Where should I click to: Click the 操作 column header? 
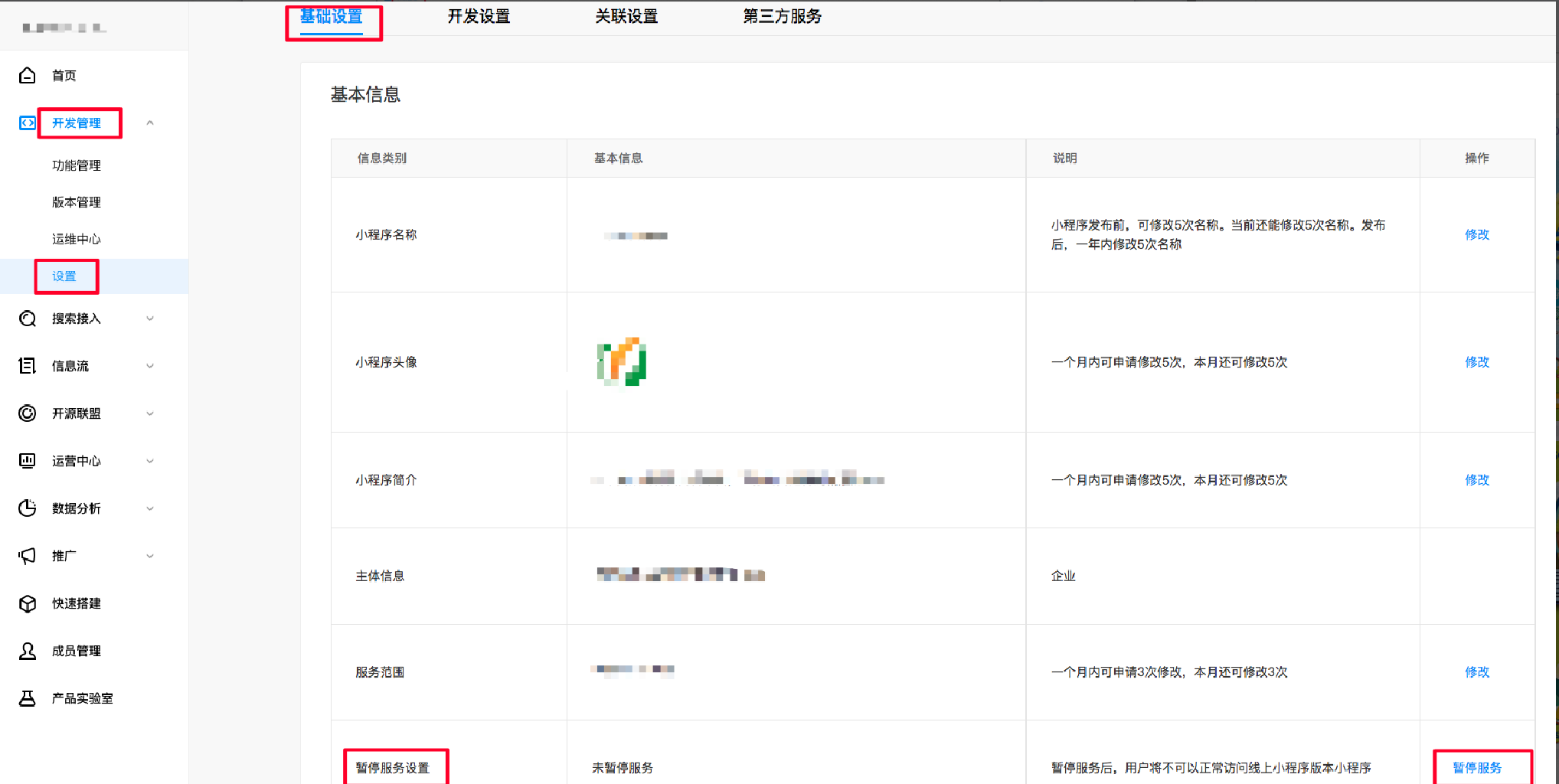[x=1477, y=158]
